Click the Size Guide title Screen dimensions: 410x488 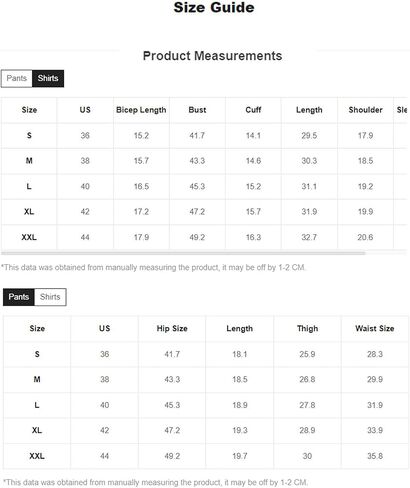coord(214,8)
